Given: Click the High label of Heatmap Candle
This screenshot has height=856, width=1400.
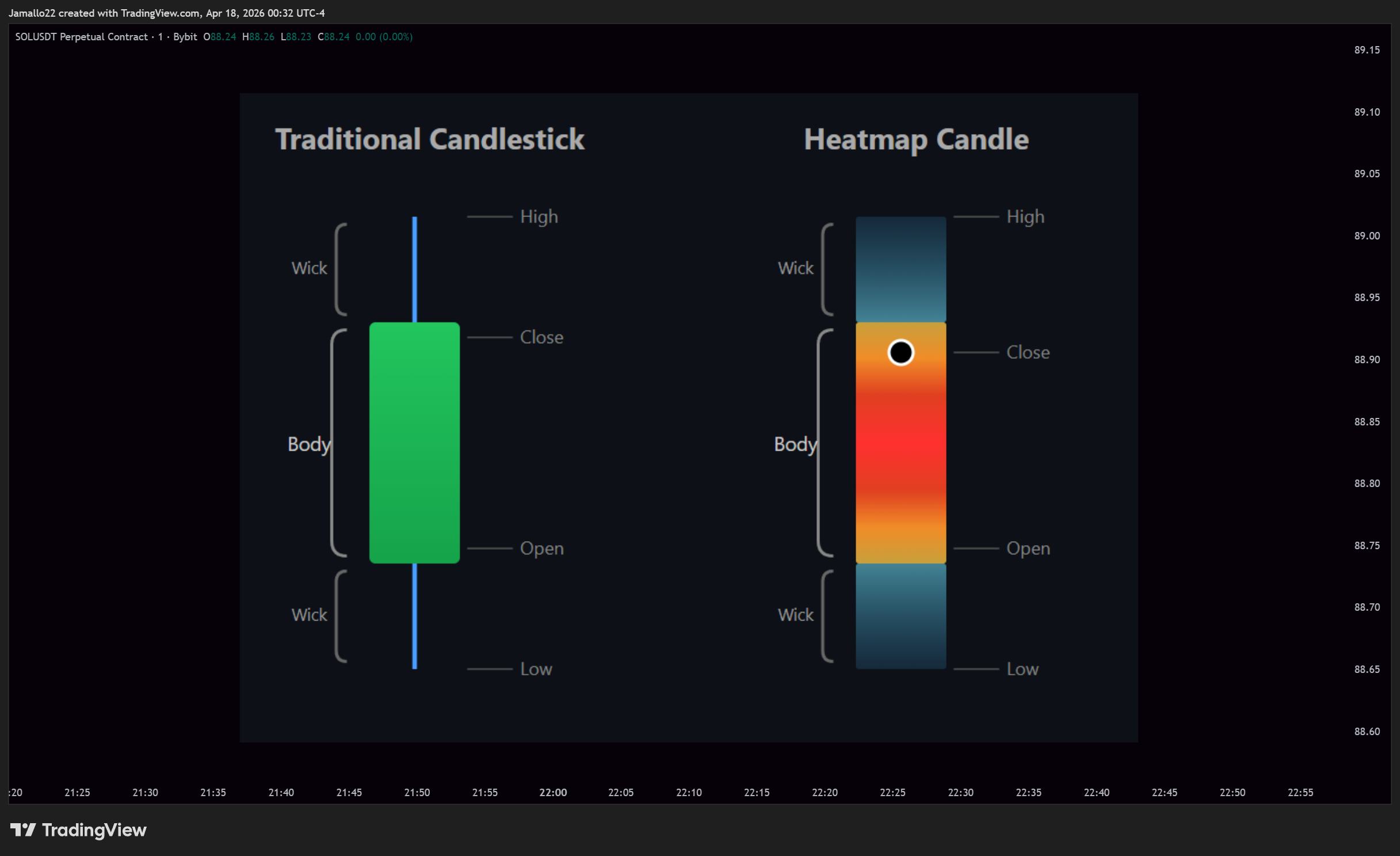Looking at the screenshot, I should click(1025, 217).
